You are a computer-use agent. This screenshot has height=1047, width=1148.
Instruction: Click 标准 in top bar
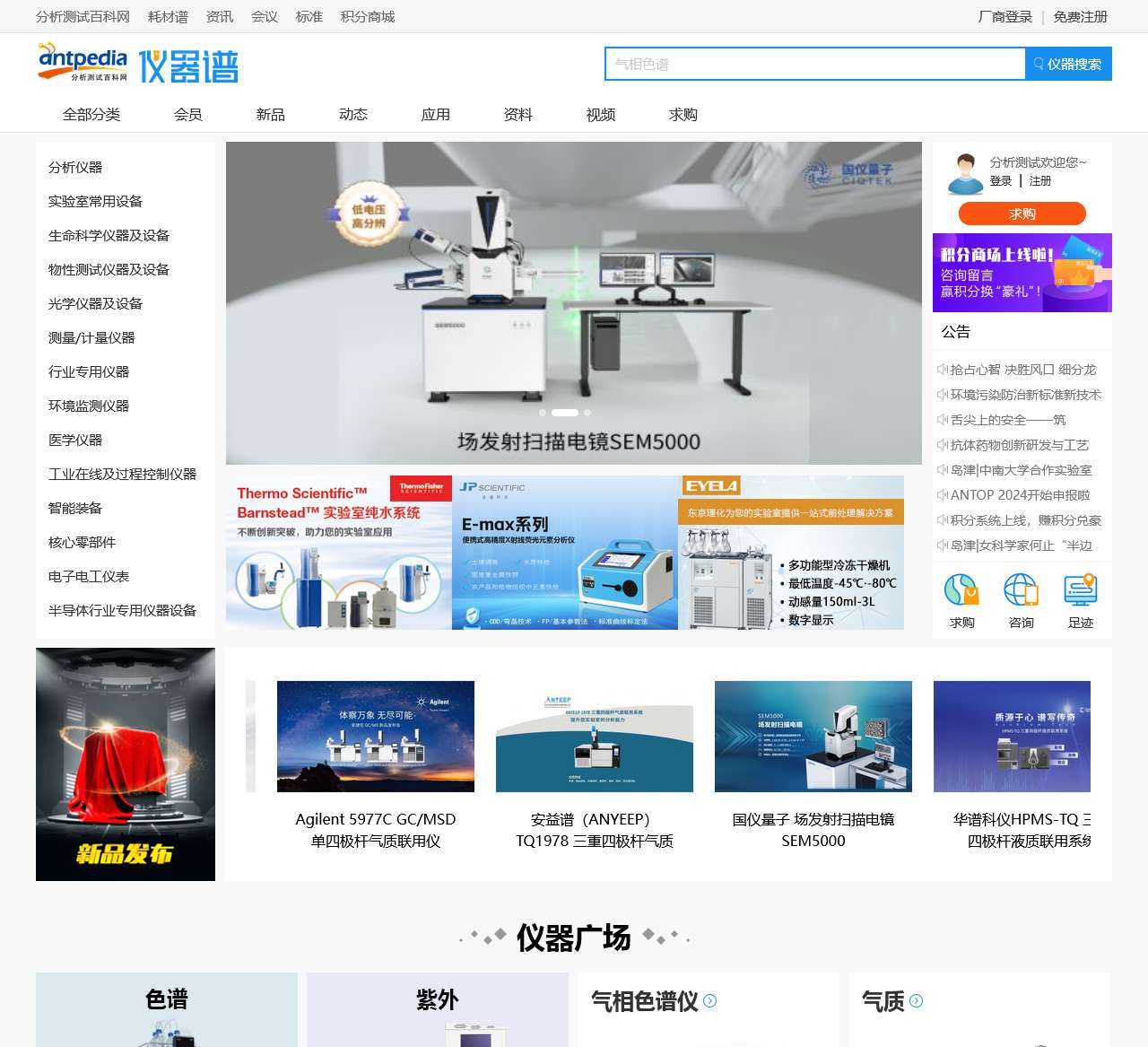309,17
